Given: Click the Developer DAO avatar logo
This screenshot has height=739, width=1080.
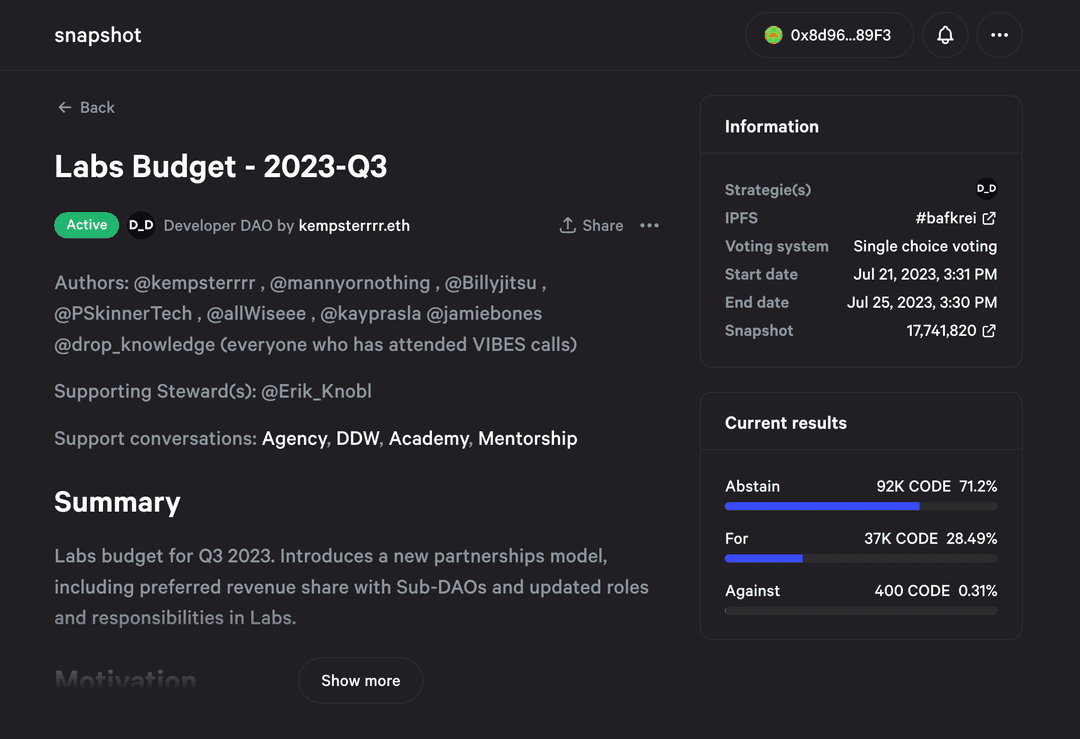Looking at the screenshot, I should point(141,225).
